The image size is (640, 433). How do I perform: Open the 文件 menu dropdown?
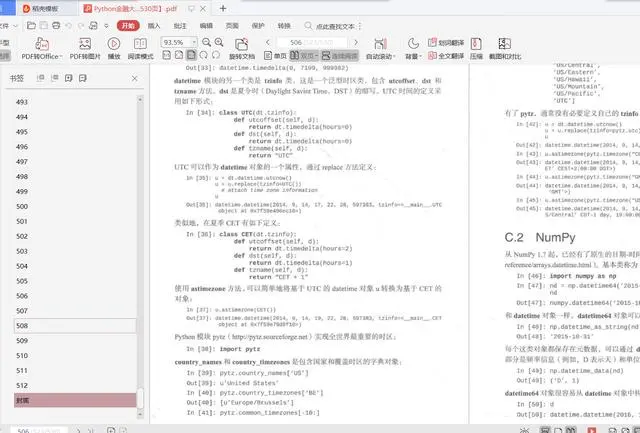(9, 26)
